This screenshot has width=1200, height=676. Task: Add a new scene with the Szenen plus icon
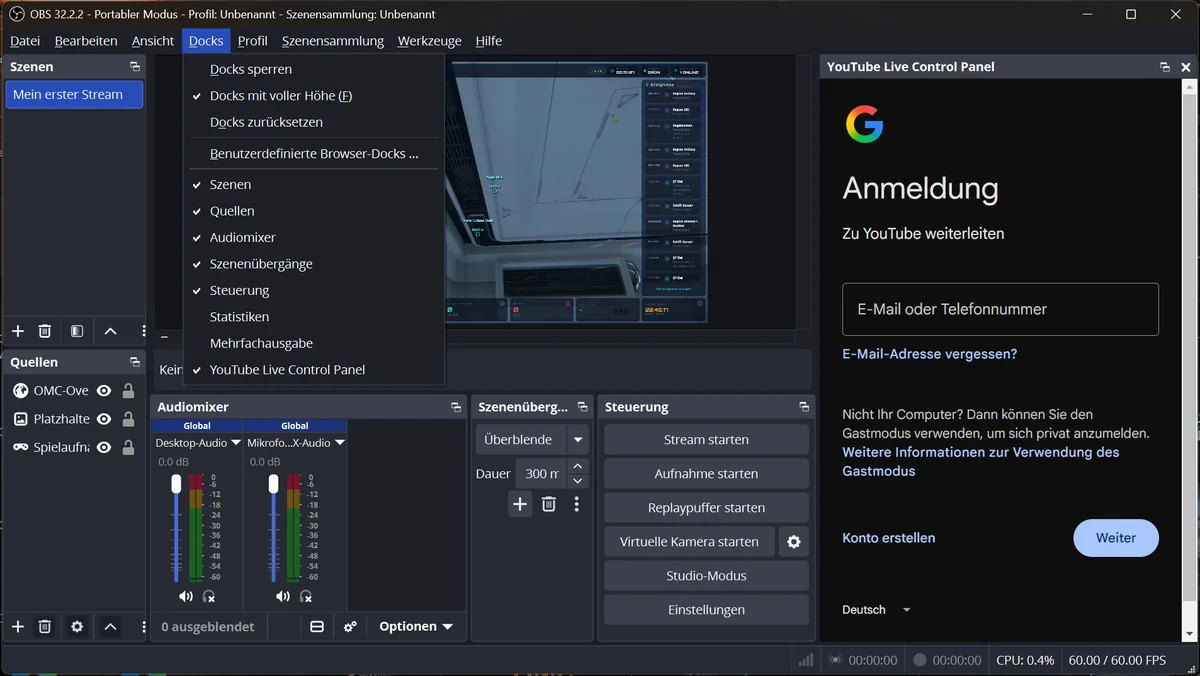click(x=18, y=331)
